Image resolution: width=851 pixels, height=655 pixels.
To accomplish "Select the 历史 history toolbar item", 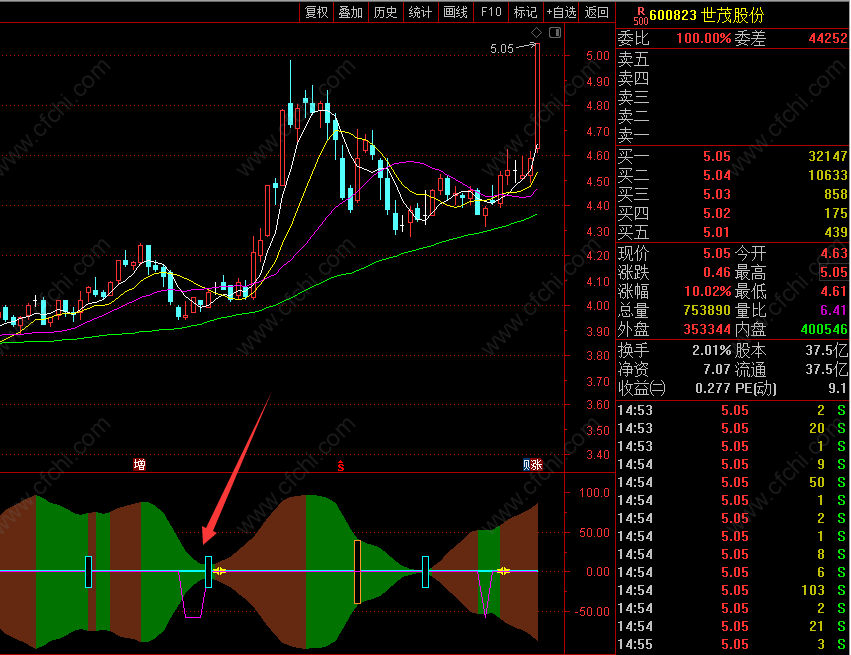I will [385, 12].
